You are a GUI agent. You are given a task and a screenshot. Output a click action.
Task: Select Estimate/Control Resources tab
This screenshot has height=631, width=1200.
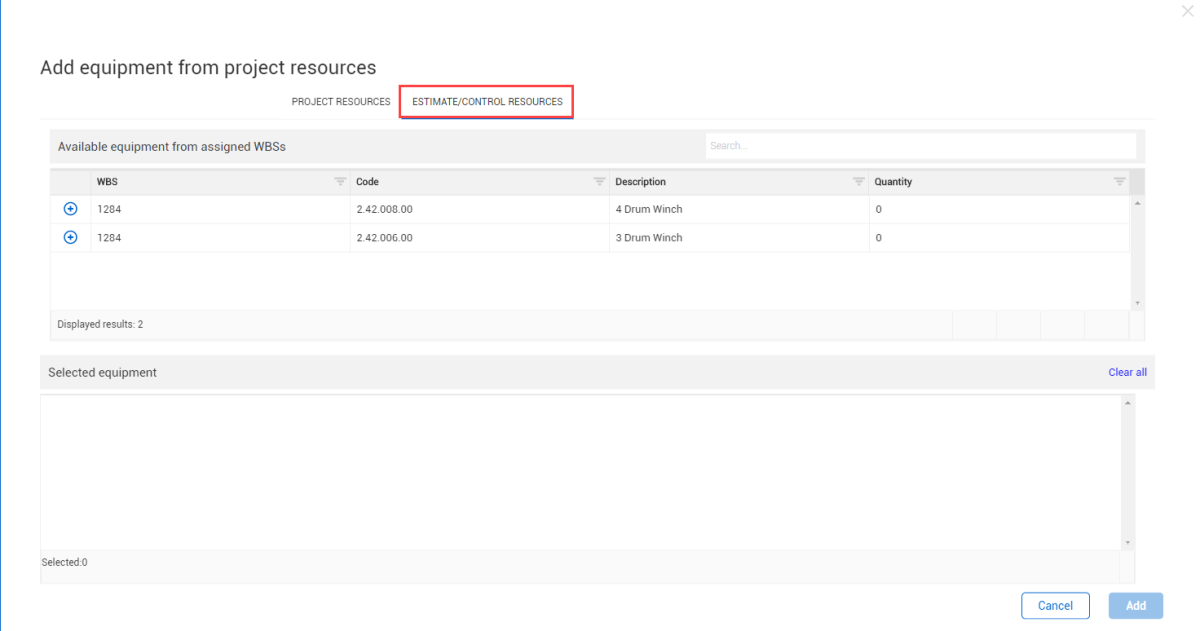point(487,102)
